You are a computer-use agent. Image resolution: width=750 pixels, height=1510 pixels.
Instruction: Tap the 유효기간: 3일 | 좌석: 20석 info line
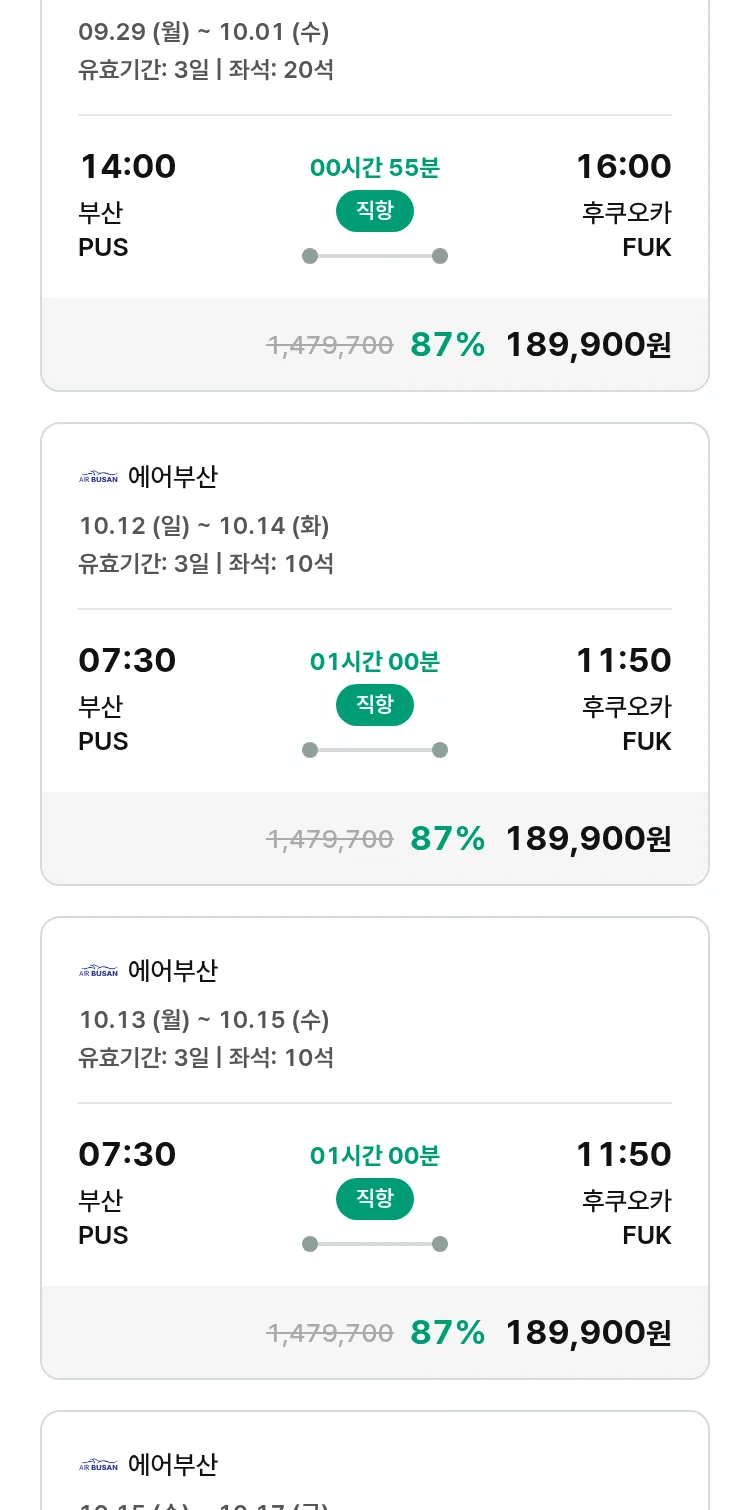[206, 70]
